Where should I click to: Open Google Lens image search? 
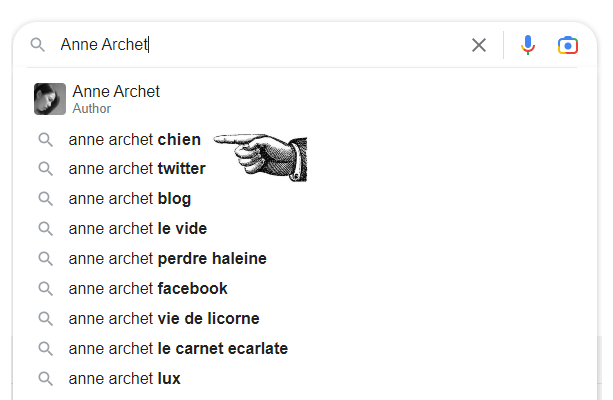[x=568, y=45]
